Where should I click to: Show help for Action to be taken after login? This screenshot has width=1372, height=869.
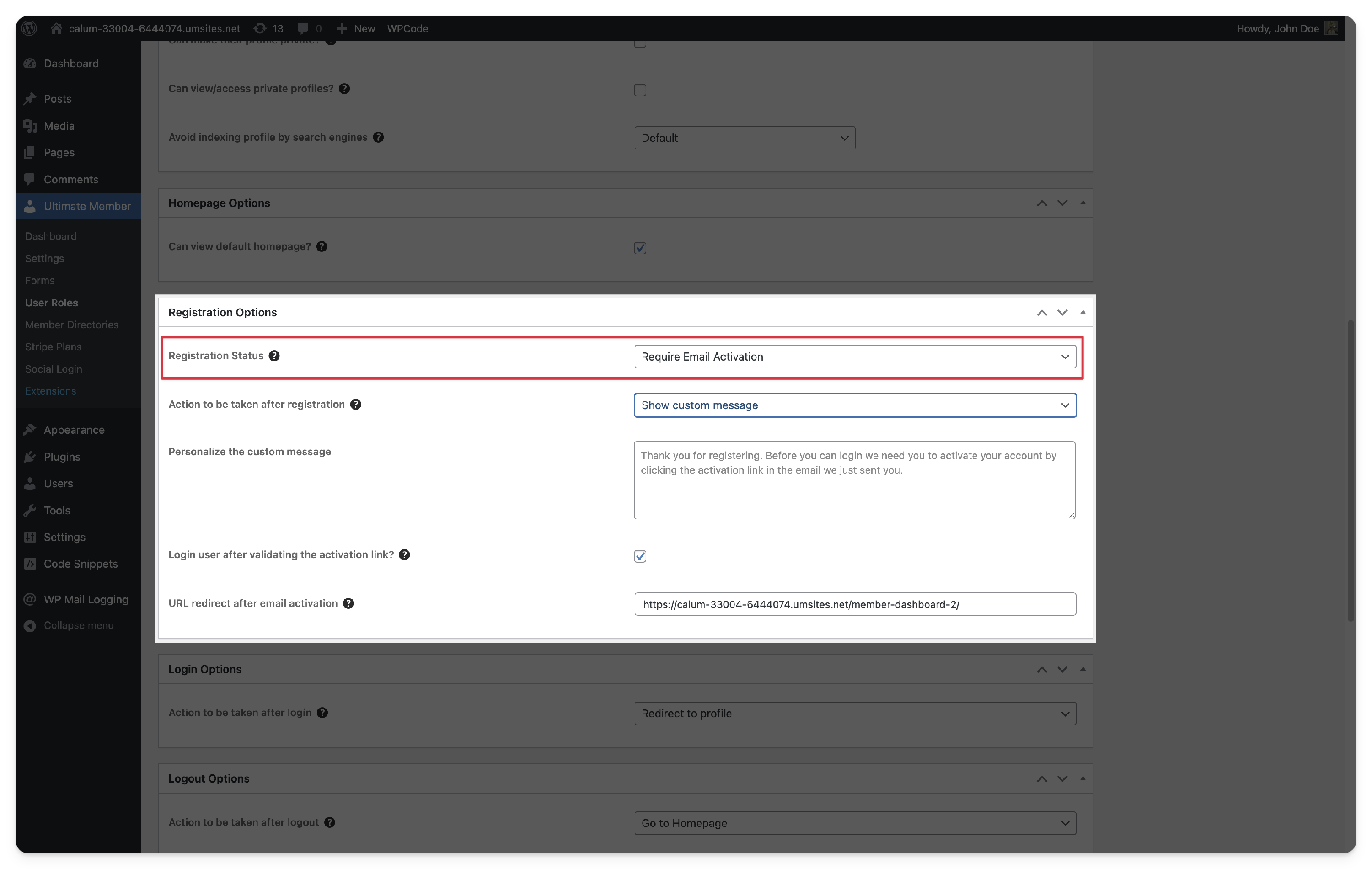pos(322,713)
